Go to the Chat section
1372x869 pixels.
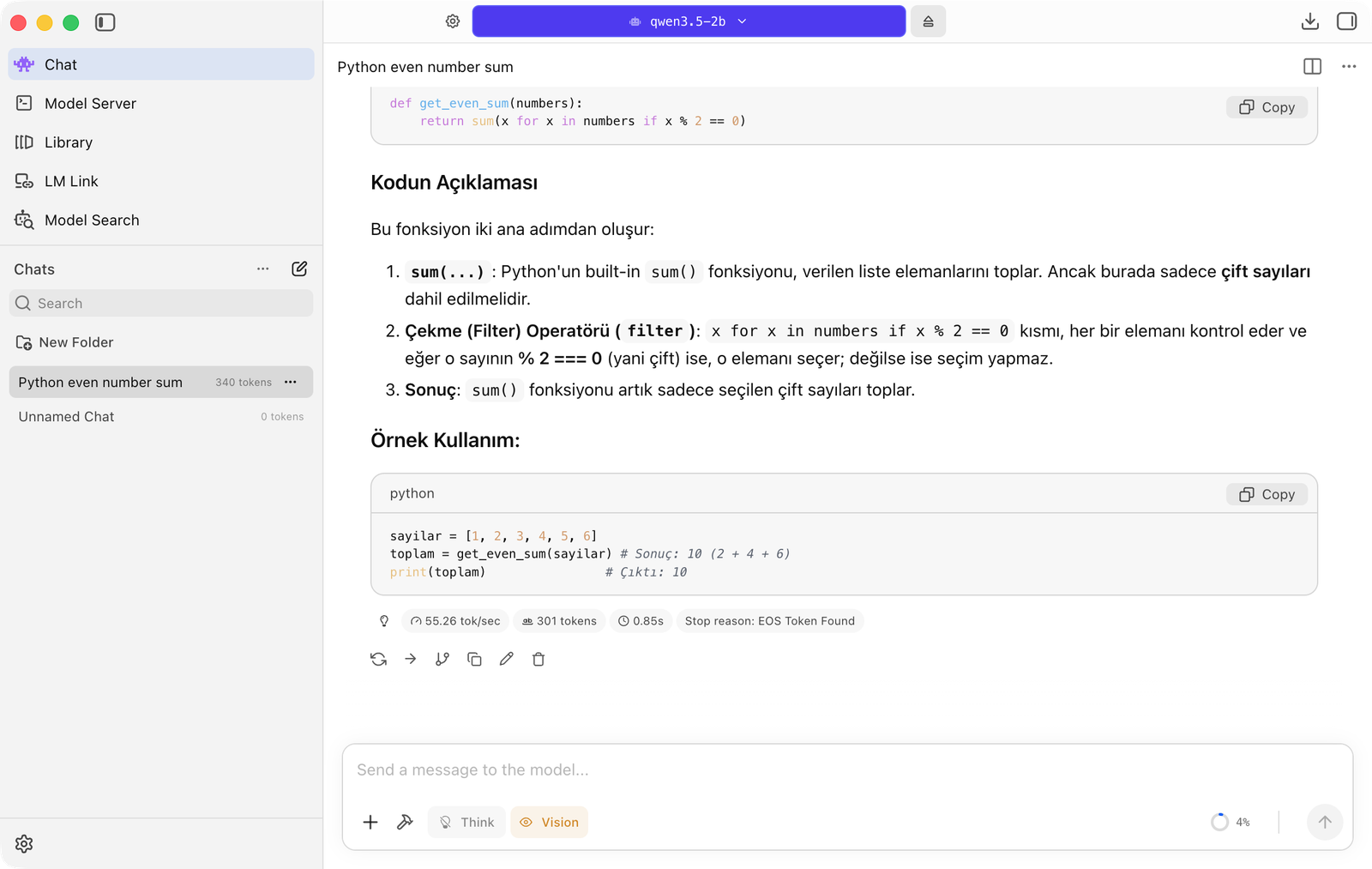click(x=161, y=64)
